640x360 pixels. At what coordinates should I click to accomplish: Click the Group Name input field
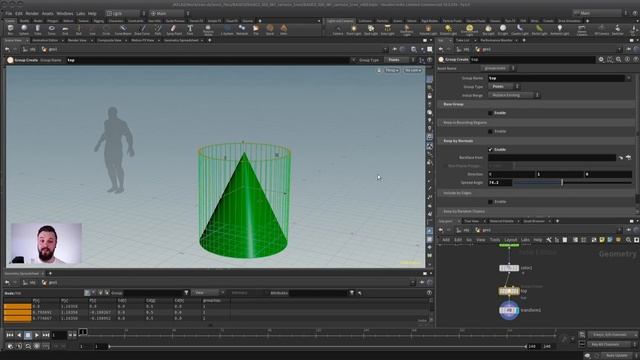(x=556, y=78)
